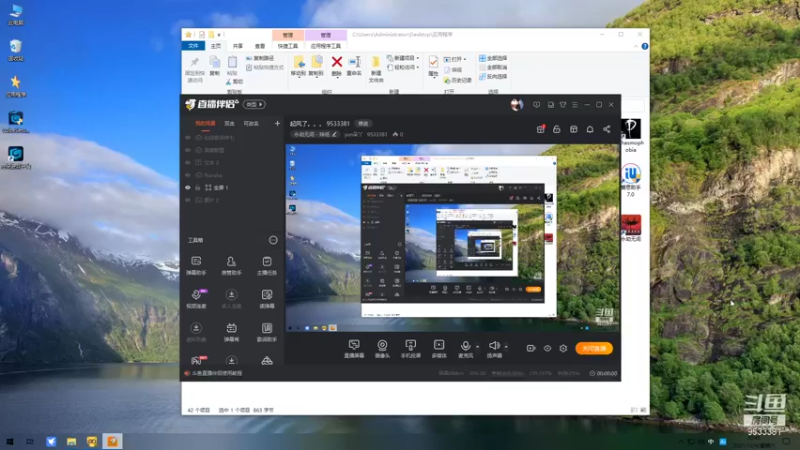
Task: Toggle visibility of 全屏 1 source
Action: point(188,188)
